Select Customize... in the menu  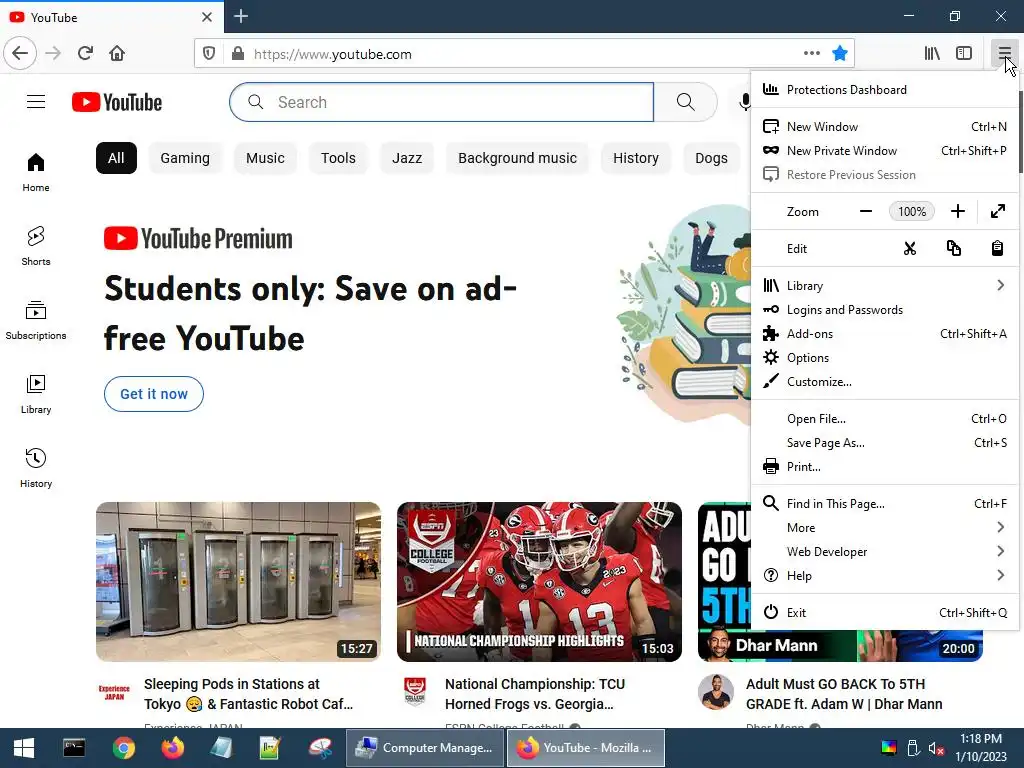885,382
